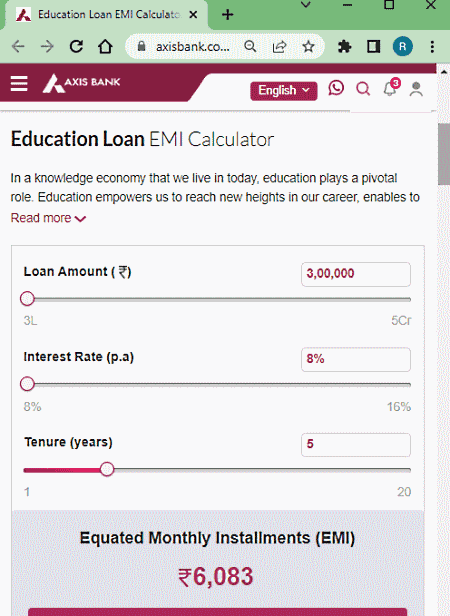Click the Loan Amount input field
Viewport: 450px width, 616px height.
356,274
